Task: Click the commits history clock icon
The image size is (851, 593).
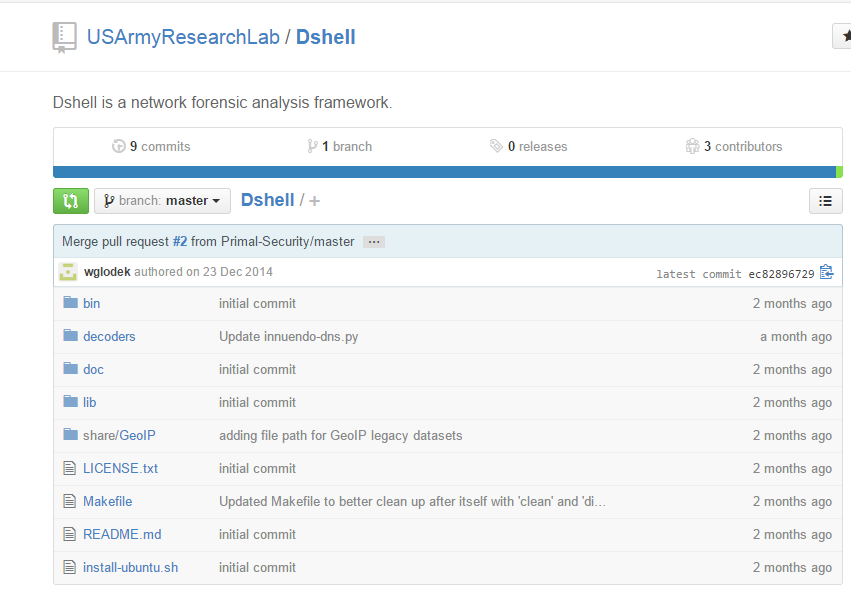Action: 118,146
